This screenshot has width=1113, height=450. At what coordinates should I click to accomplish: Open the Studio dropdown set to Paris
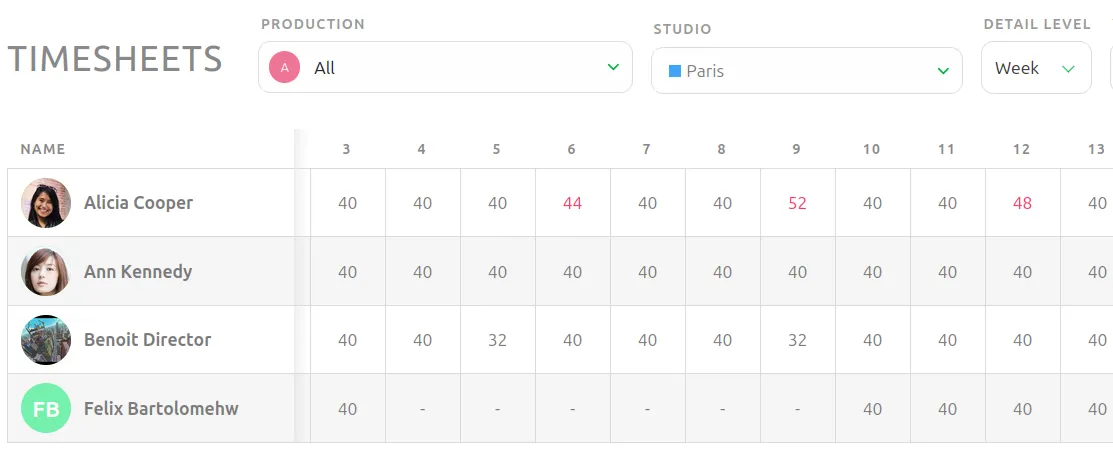point(806,70)
